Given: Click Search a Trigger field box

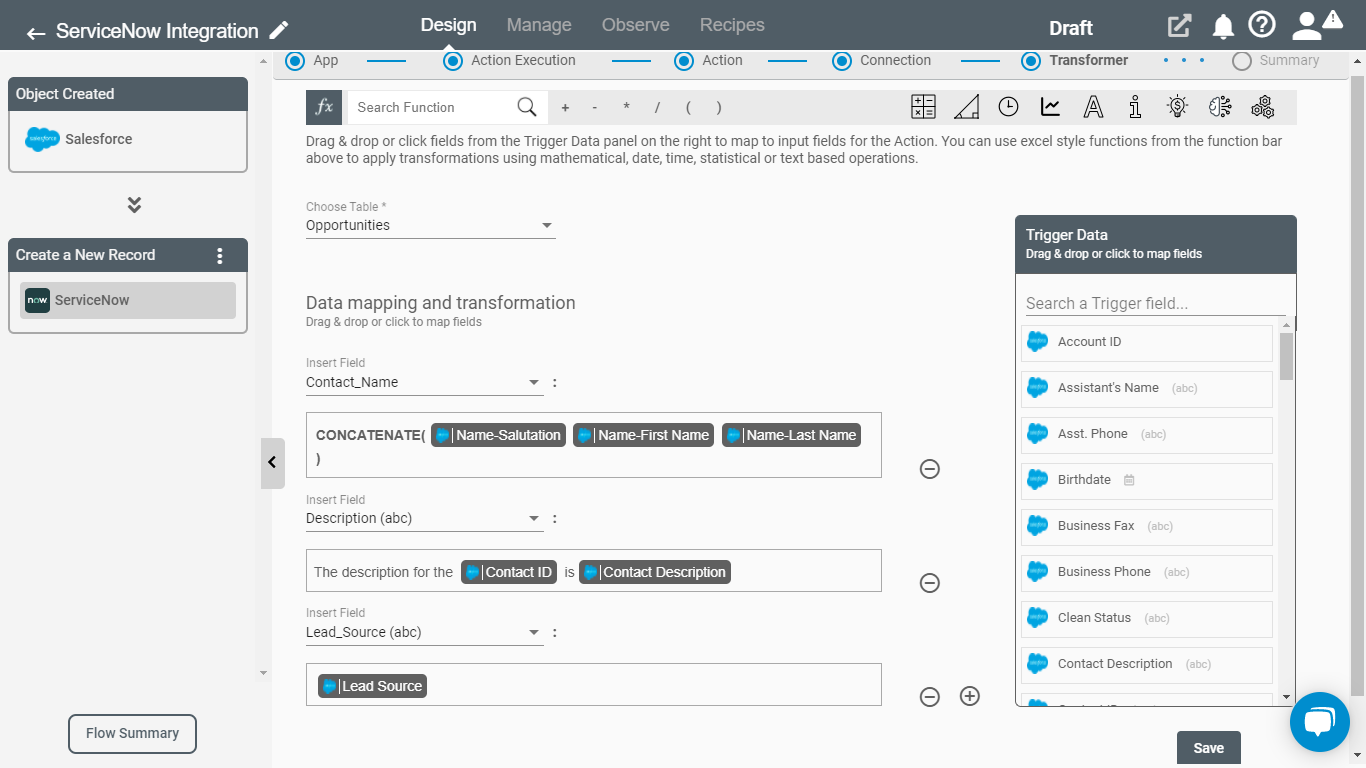Looking at the screenshot, I should tap(1155, 303).
